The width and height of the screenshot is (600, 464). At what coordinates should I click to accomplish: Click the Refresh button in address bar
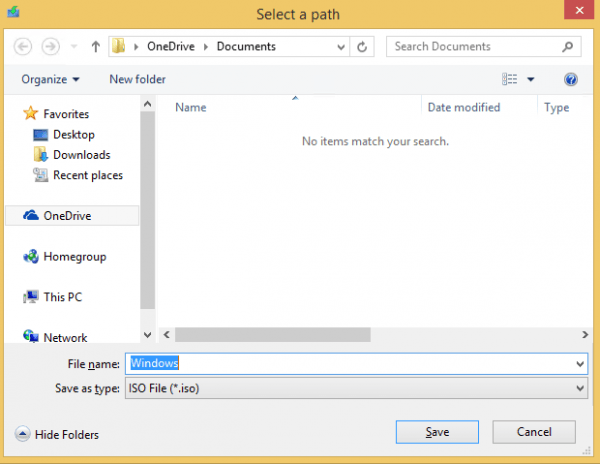tap(363, 47)
